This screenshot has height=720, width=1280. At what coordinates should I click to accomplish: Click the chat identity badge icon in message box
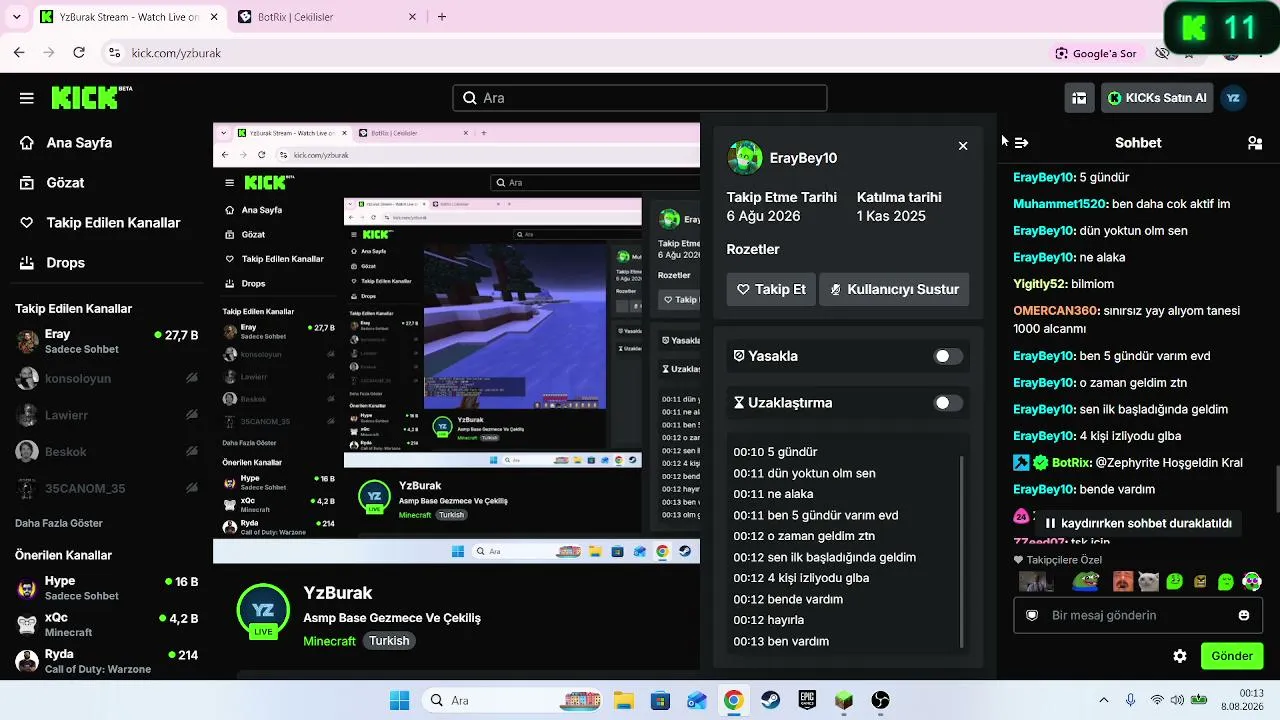(x=1032, y=615)
